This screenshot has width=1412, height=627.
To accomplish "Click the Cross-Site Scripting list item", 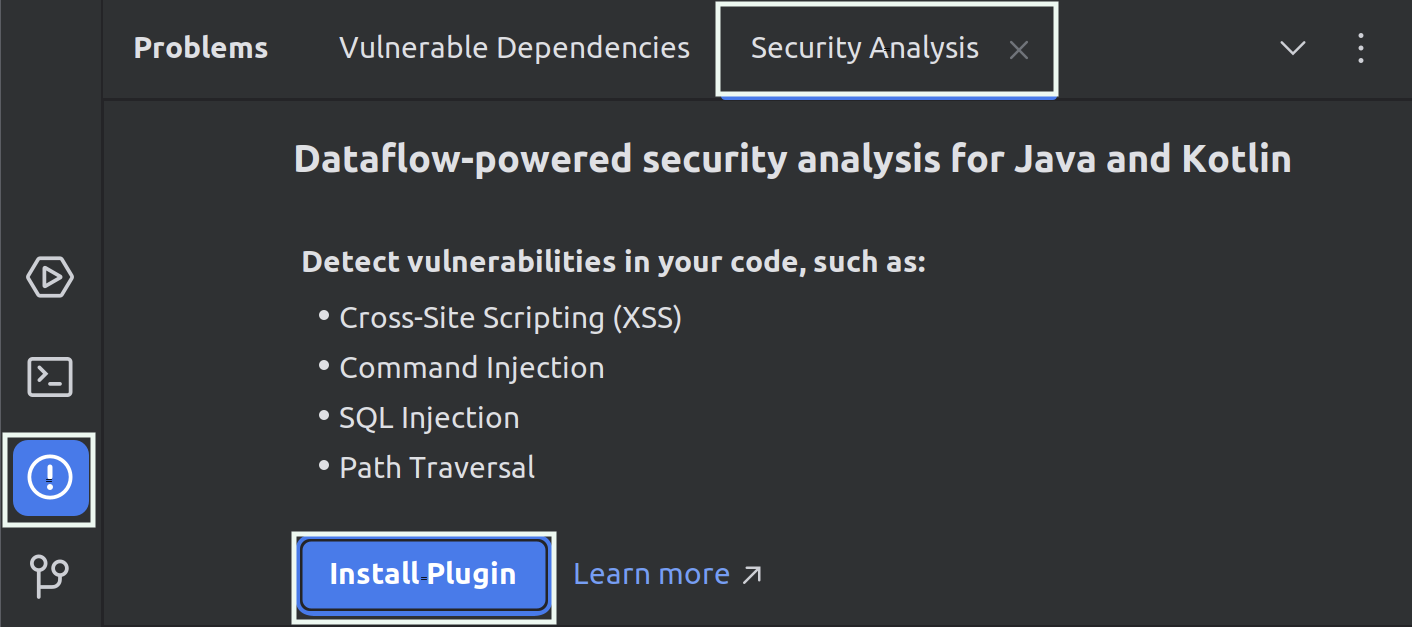I will tap(510, 317).
